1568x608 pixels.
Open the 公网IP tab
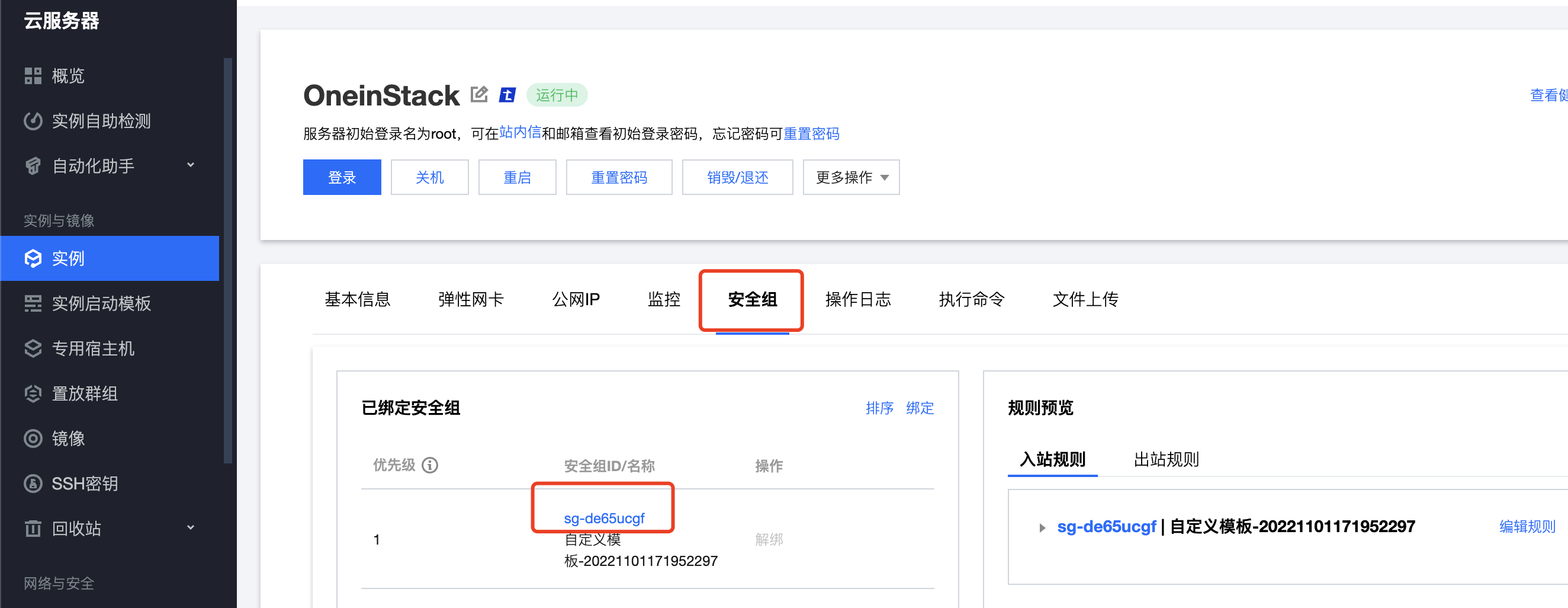(x=576, y=299)
